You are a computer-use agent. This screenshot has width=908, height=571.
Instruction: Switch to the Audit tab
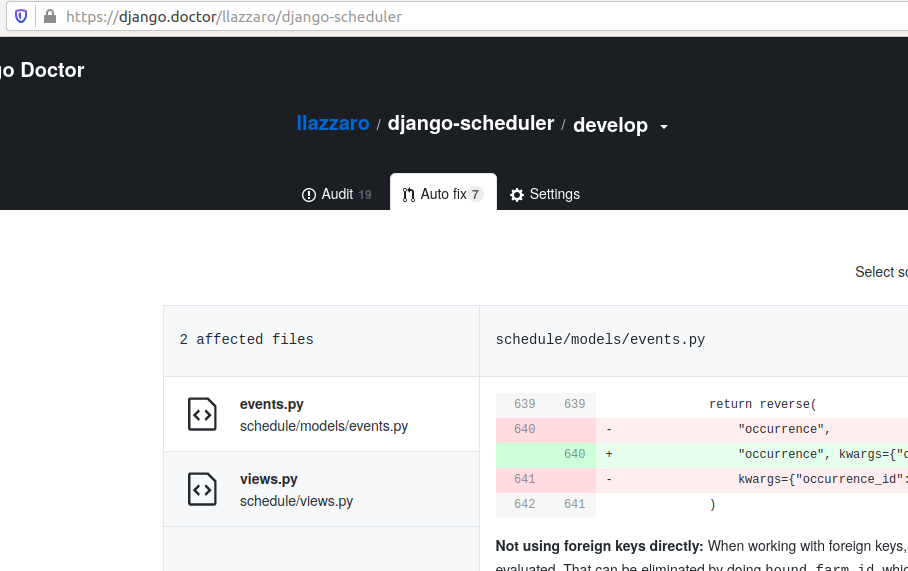click(336, 194)
